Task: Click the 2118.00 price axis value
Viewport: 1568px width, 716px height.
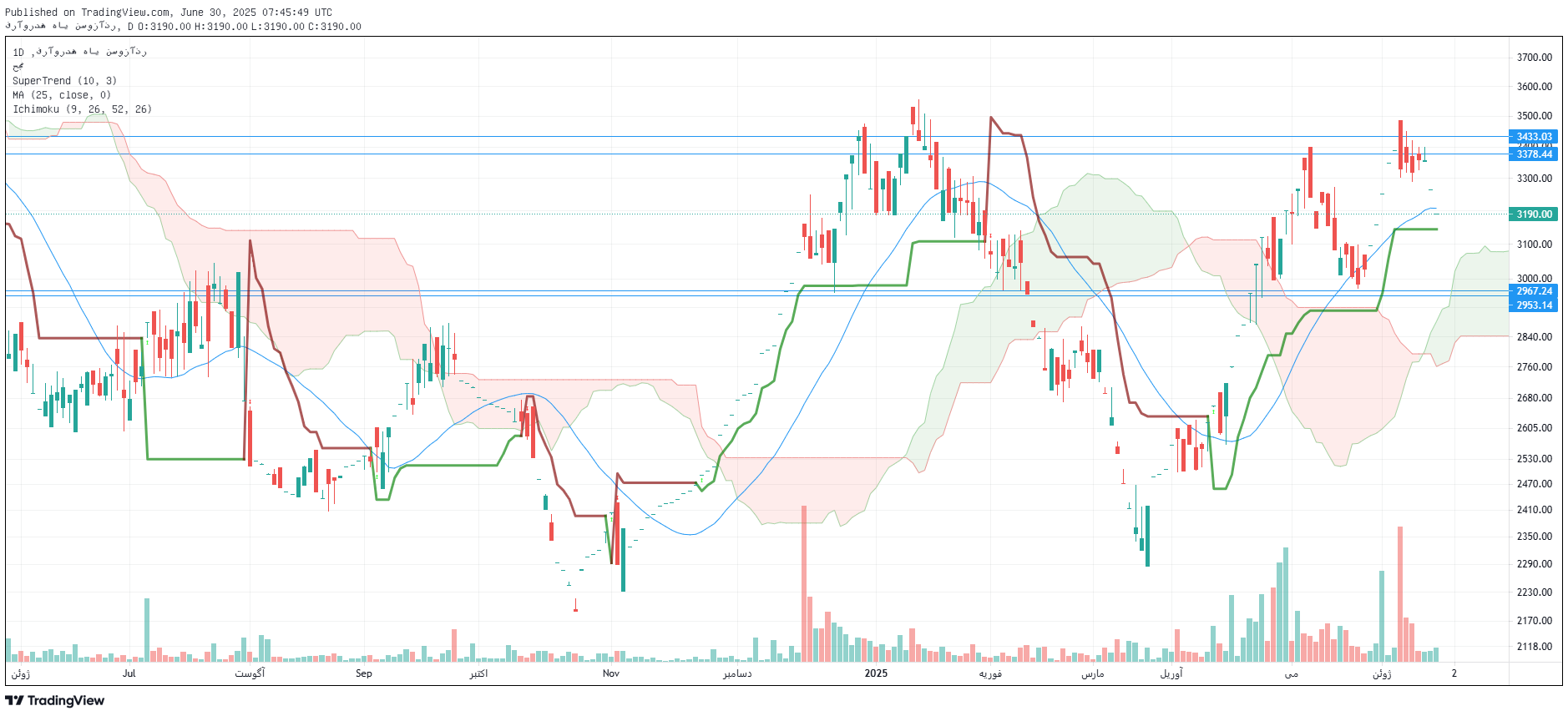Action: pos(1535,647)
